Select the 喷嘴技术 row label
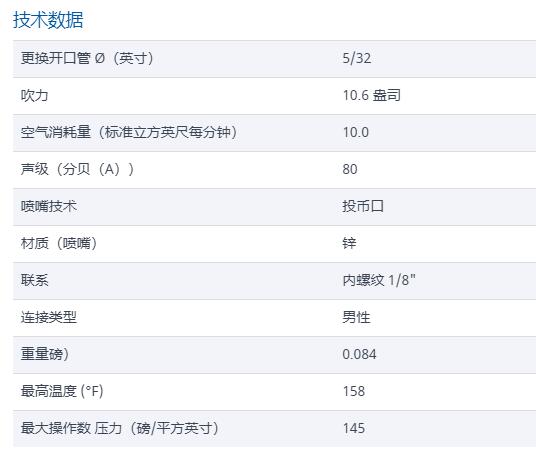Screen dimensions: 536x450 point(49,206)
